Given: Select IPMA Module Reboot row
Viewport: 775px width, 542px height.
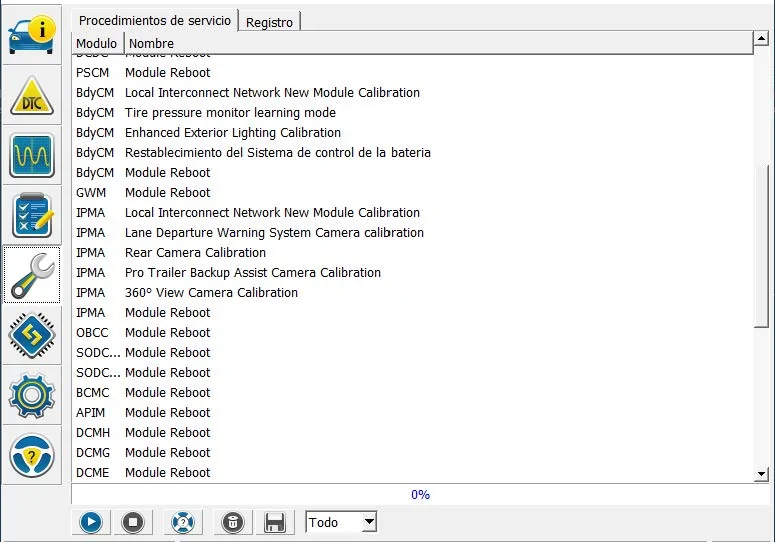Looking at the screenshot, I should pos(413,313).
